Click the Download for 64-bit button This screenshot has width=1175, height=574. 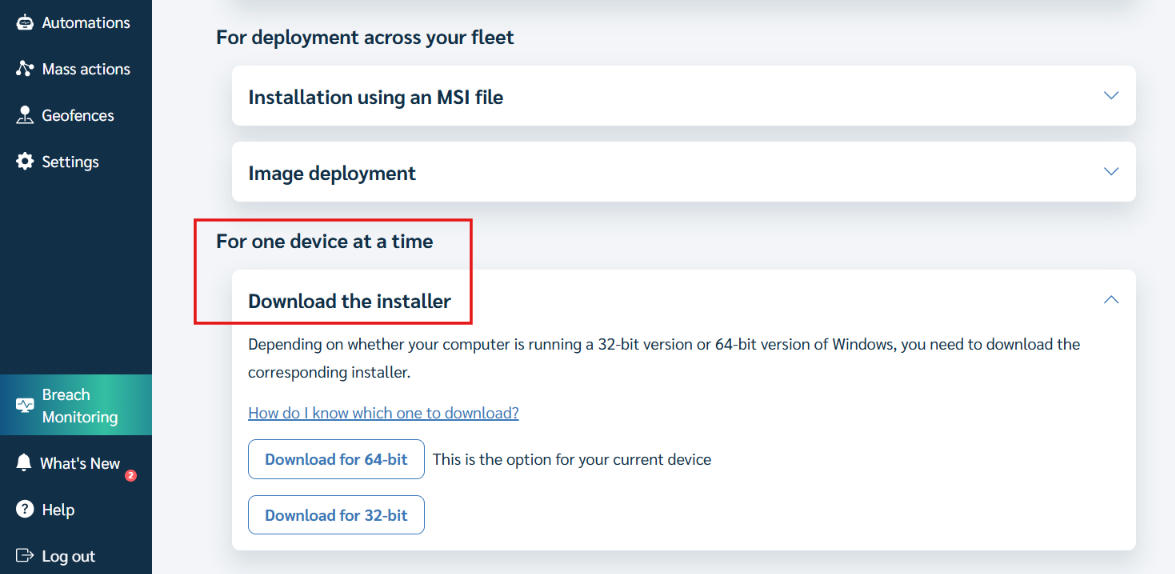click(x=336, y=459)
